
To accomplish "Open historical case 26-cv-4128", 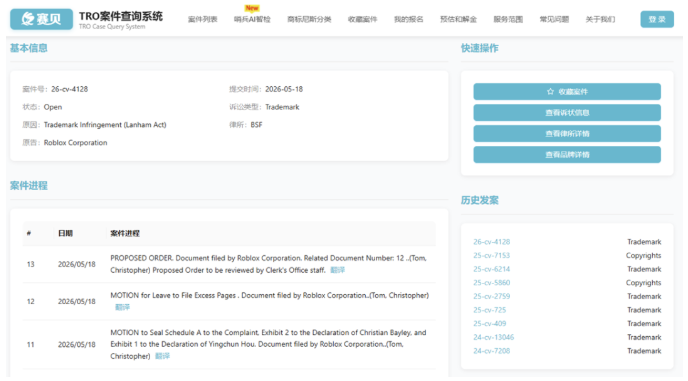I will [x=491, y=242].
